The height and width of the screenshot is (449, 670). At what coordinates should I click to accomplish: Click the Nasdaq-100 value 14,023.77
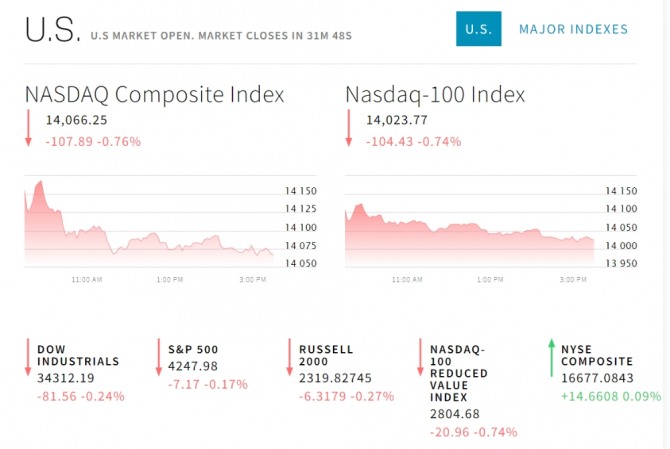tap(397, 120)
